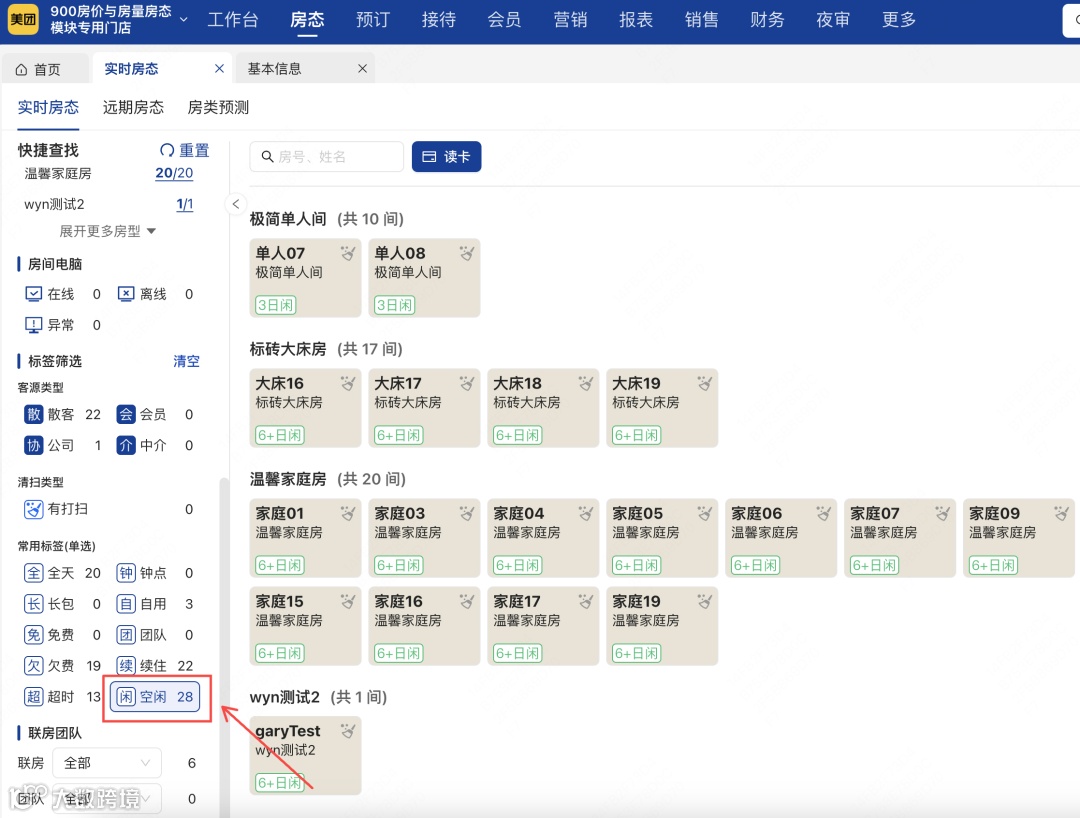Screen dimensions: 1080x818
Task: Close the 实时房态 tab
Action: 219,68
